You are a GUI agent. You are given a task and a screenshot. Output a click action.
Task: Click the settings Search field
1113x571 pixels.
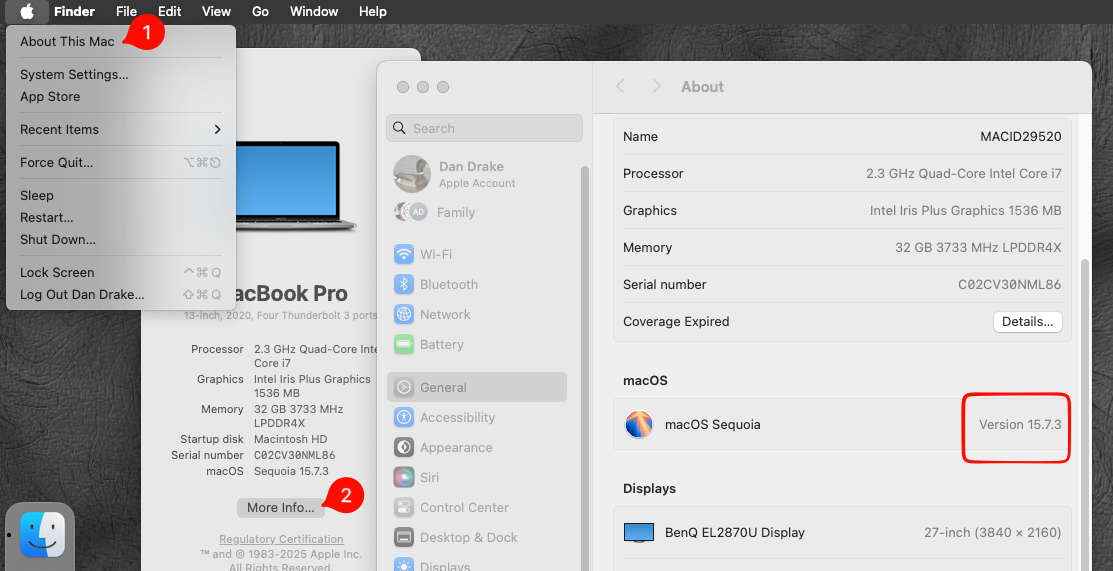tap(484, 128)
